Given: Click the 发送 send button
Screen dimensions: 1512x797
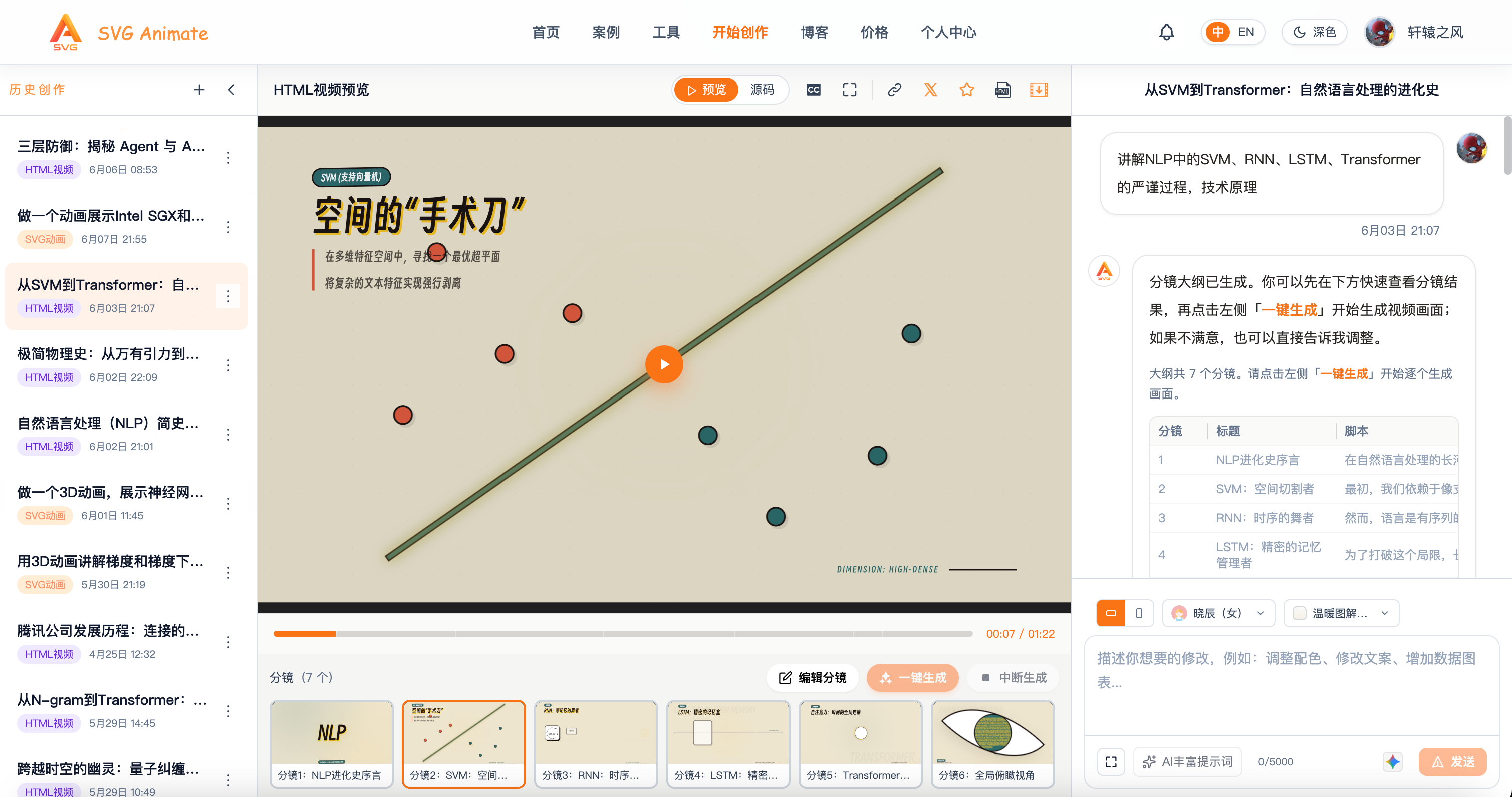Looking at the screenshot, I should click(1452, 762).
